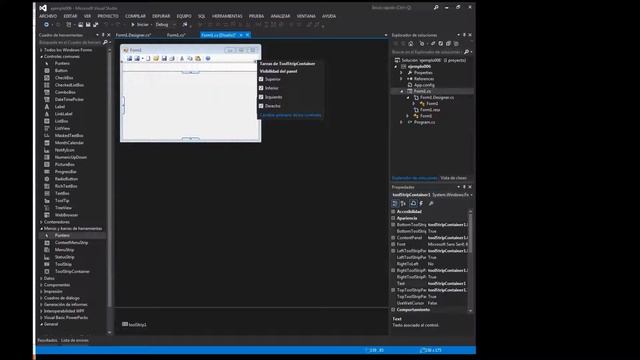The height and width of the screenshot is (360, 640).
Task: Select the DateTimePicker toolbox control
Action: pos(69,100)
